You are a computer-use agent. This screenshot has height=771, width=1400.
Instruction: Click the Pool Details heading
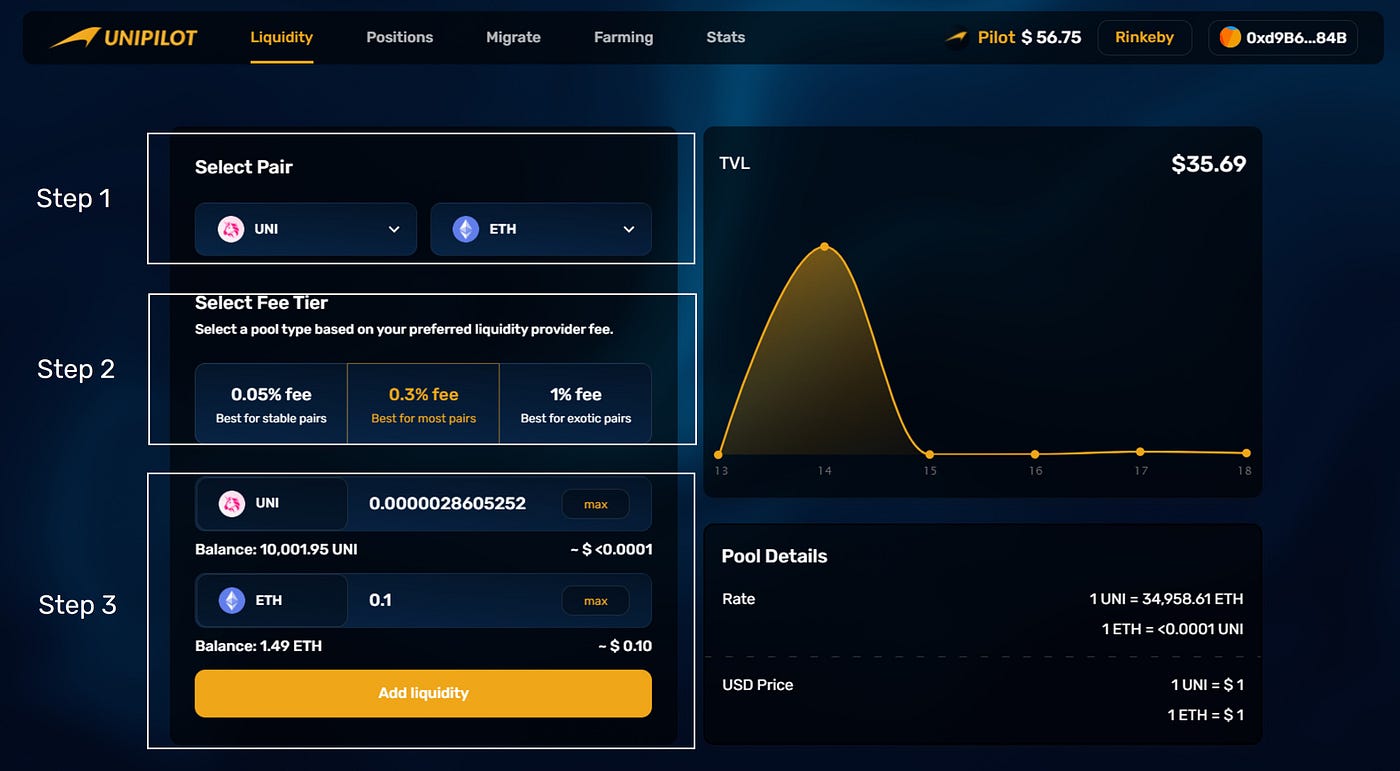(775, 556)
